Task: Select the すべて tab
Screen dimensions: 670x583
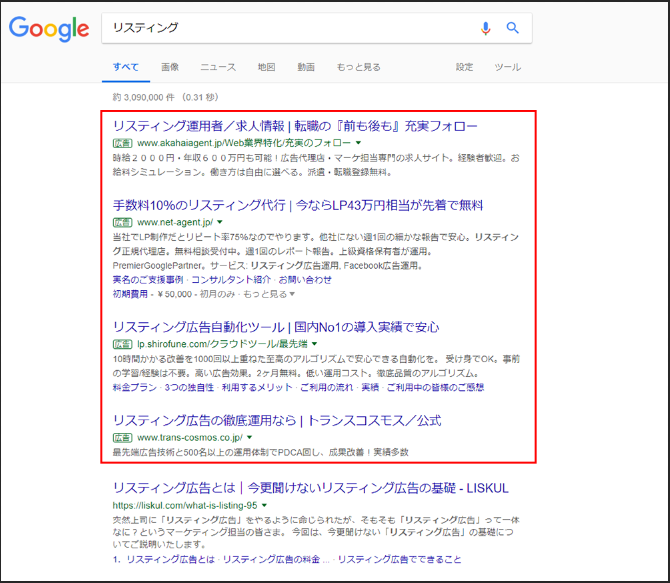Action: tap(126, 67)
